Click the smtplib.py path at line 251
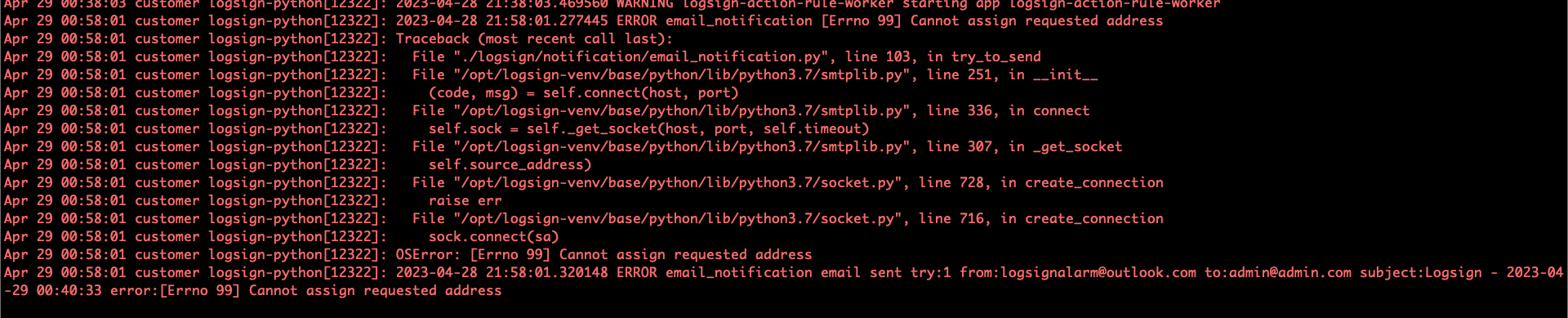Screen dimensions: 1568x318 tap(681, 74)
